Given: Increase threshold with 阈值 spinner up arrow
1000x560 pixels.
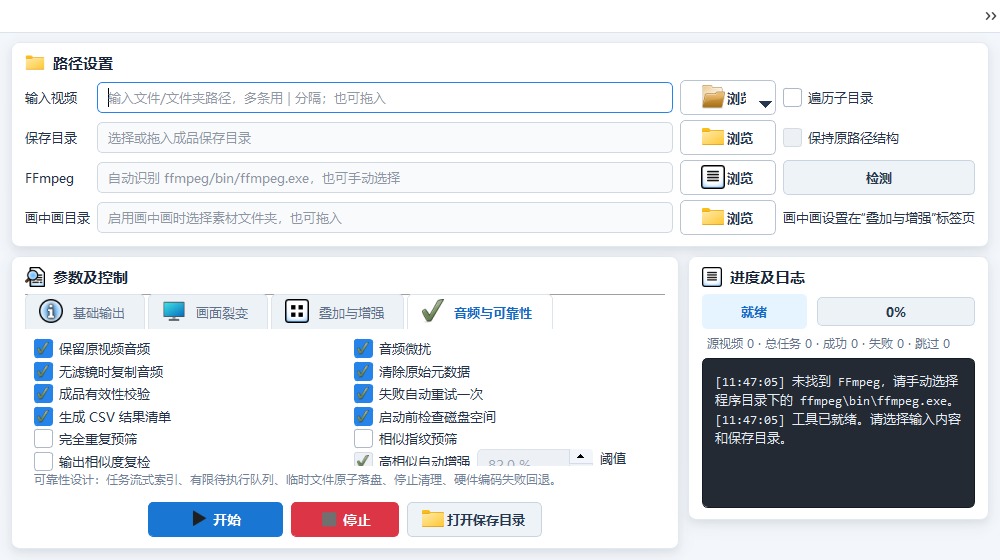Looking at the screenshot, I should [580, 457].
